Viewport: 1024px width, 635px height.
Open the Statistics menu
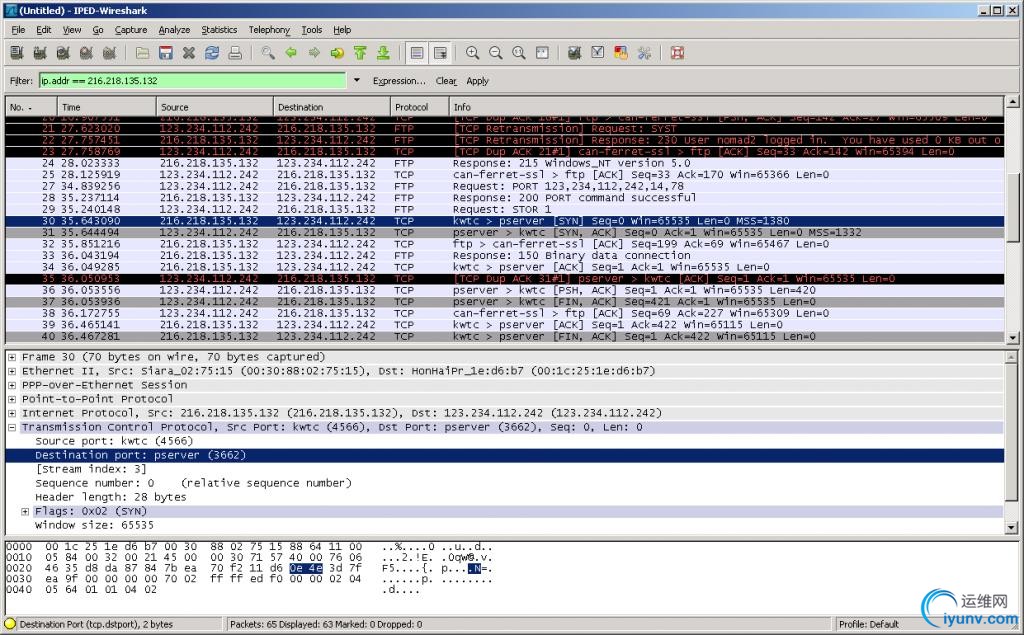tap(219, 30)
